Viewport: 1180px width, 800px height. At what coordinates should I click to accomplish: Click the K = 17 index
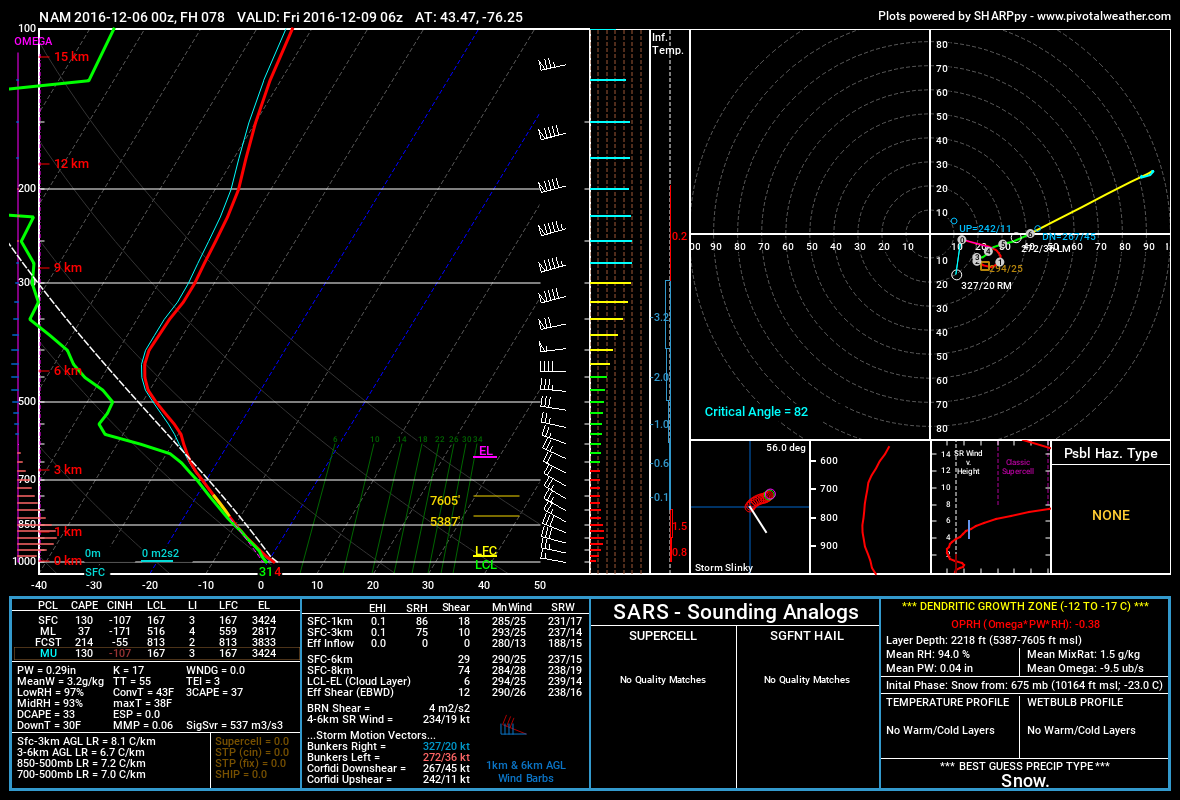pos(128,670)
